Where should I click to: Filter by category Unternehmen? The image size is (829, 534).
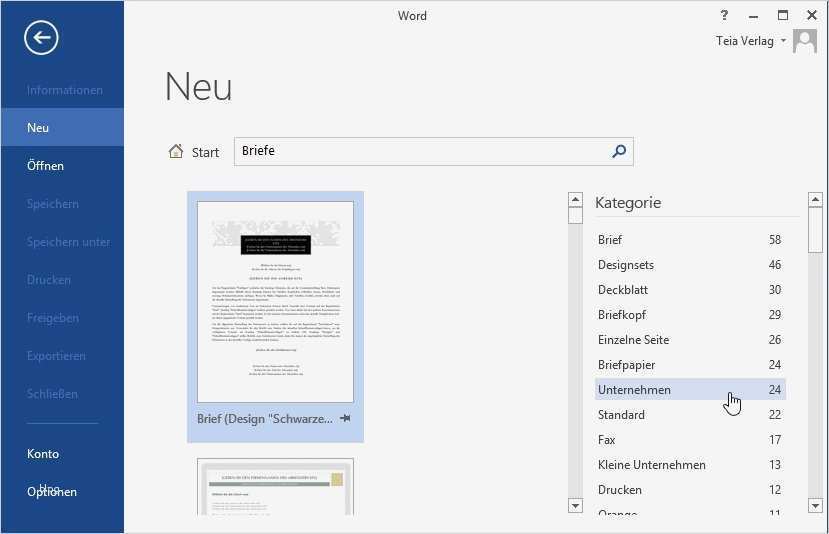(x=690, y=390)
